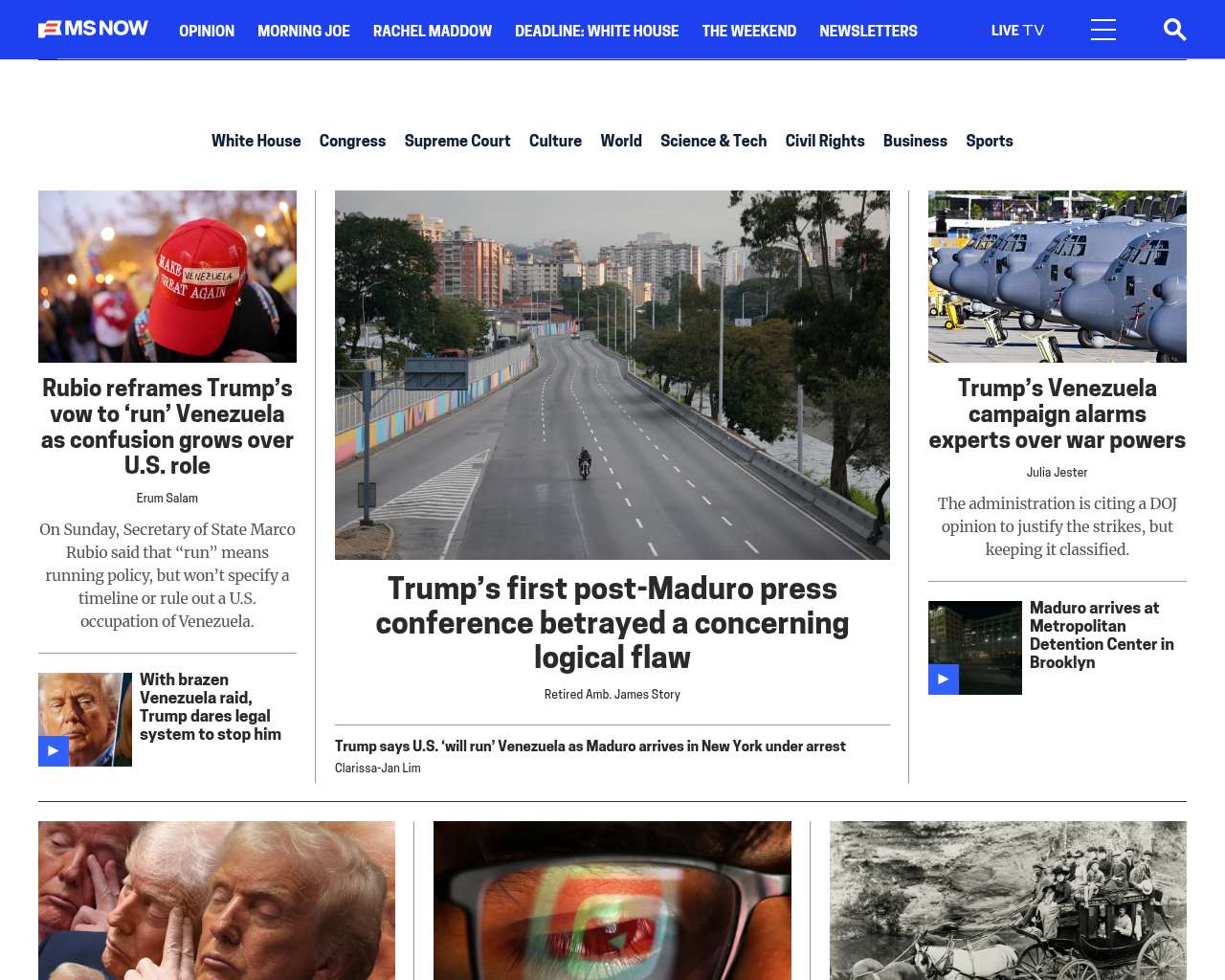
Task: Open the eyeglasses reflection image
Action: tap(612, 901)
